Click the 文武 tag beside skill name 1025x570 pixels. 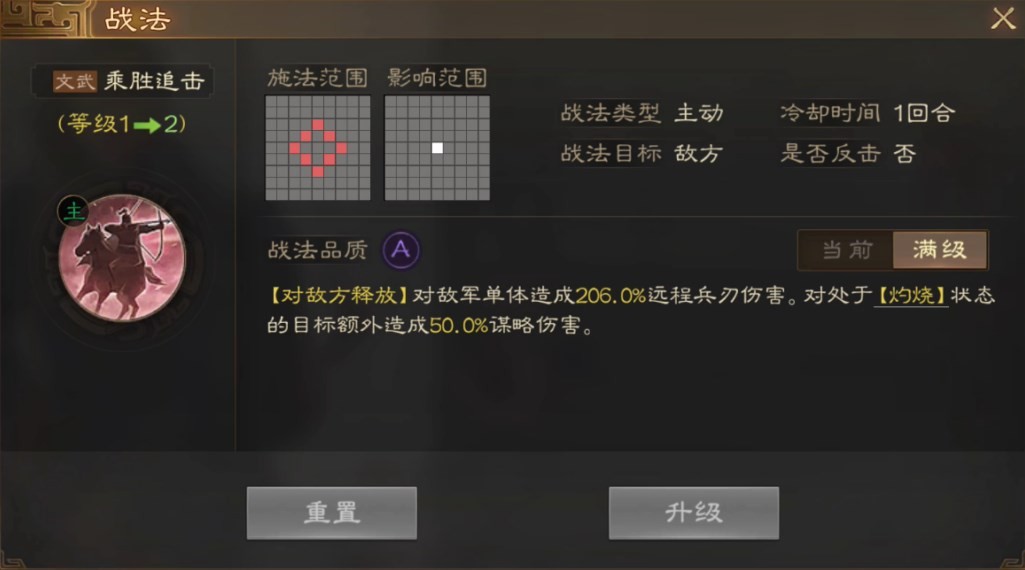pyautogui.click(x=75, y=81)
